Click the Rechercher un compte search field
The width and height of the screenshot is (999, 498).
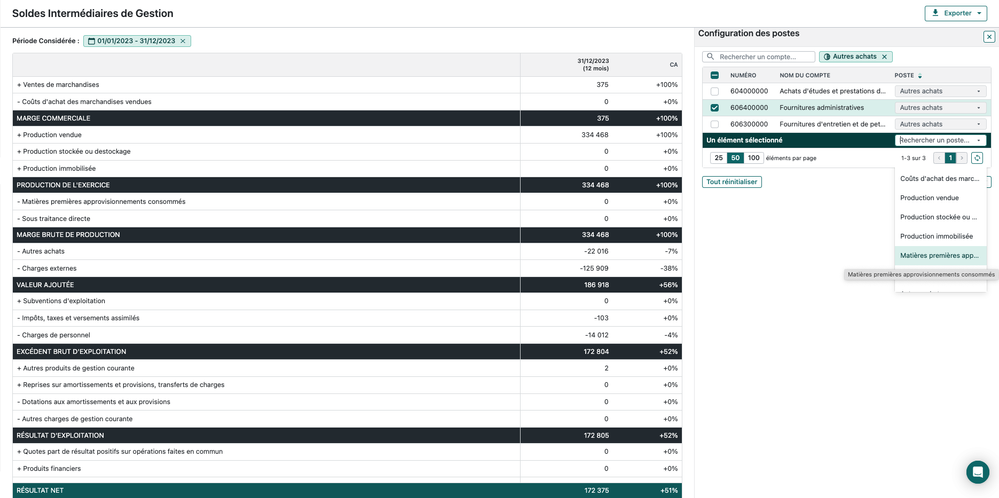[x=764, y=57]
